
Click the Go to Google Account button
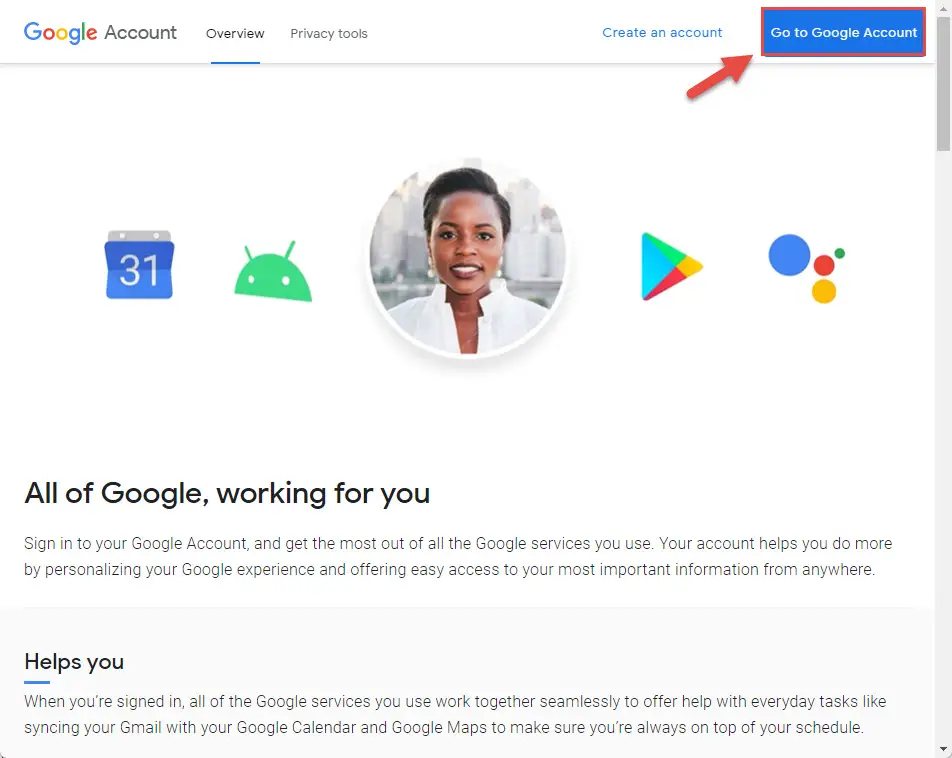click(x=843, y=32)
